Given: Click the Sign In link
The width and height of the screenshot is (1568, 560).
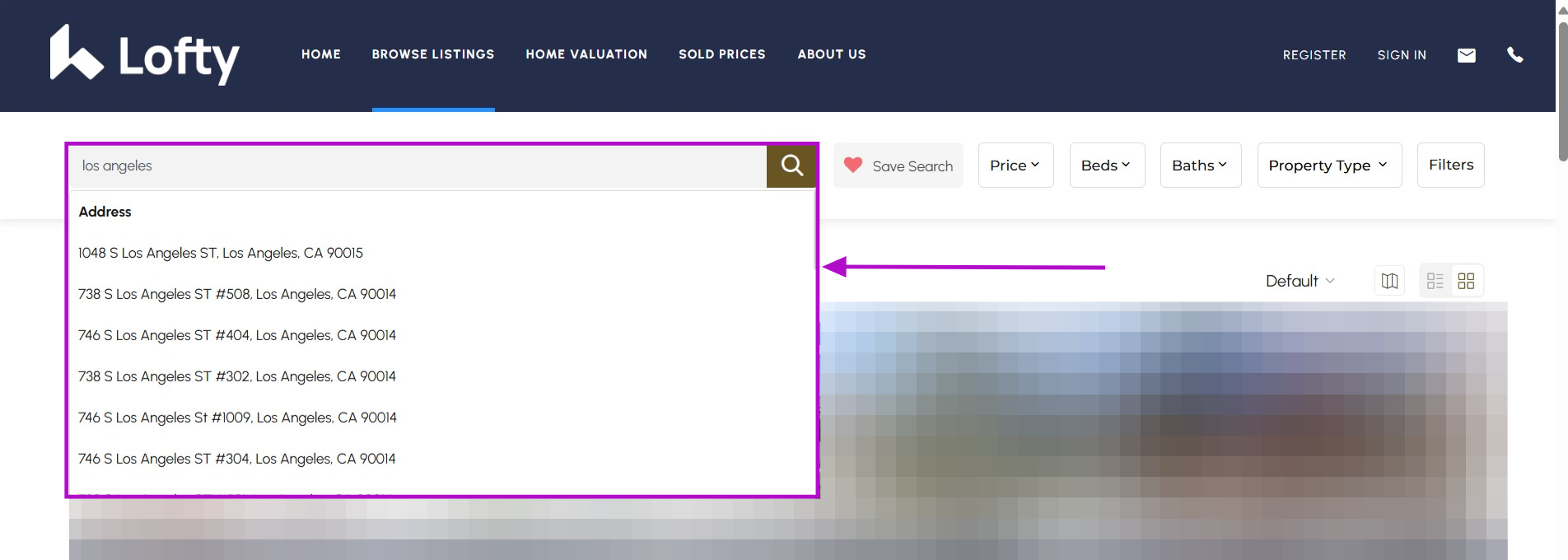Looking at the screenshot, I should pos(1401,55).
